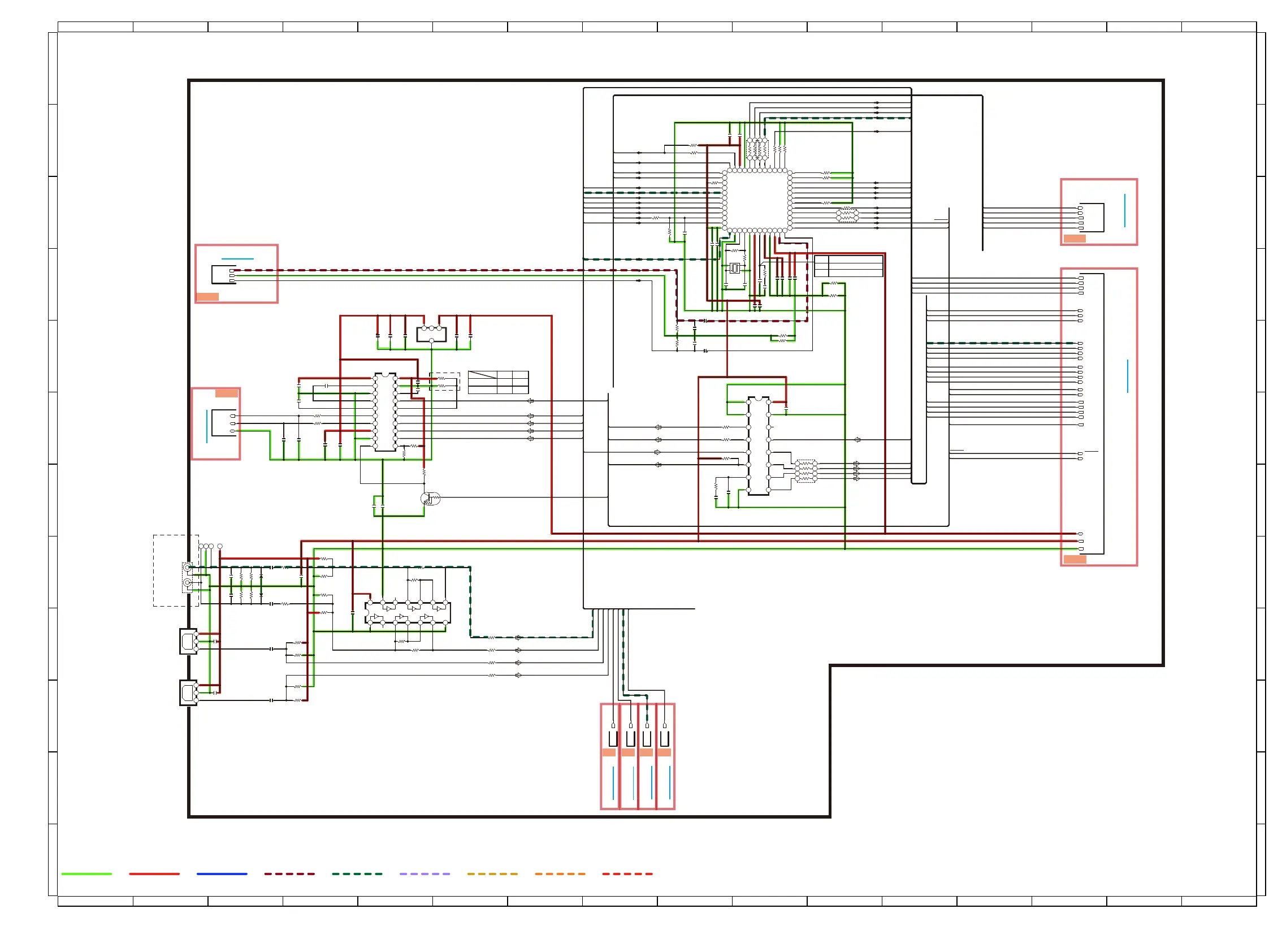Select the small table with the diagonal line

[499, 383]
